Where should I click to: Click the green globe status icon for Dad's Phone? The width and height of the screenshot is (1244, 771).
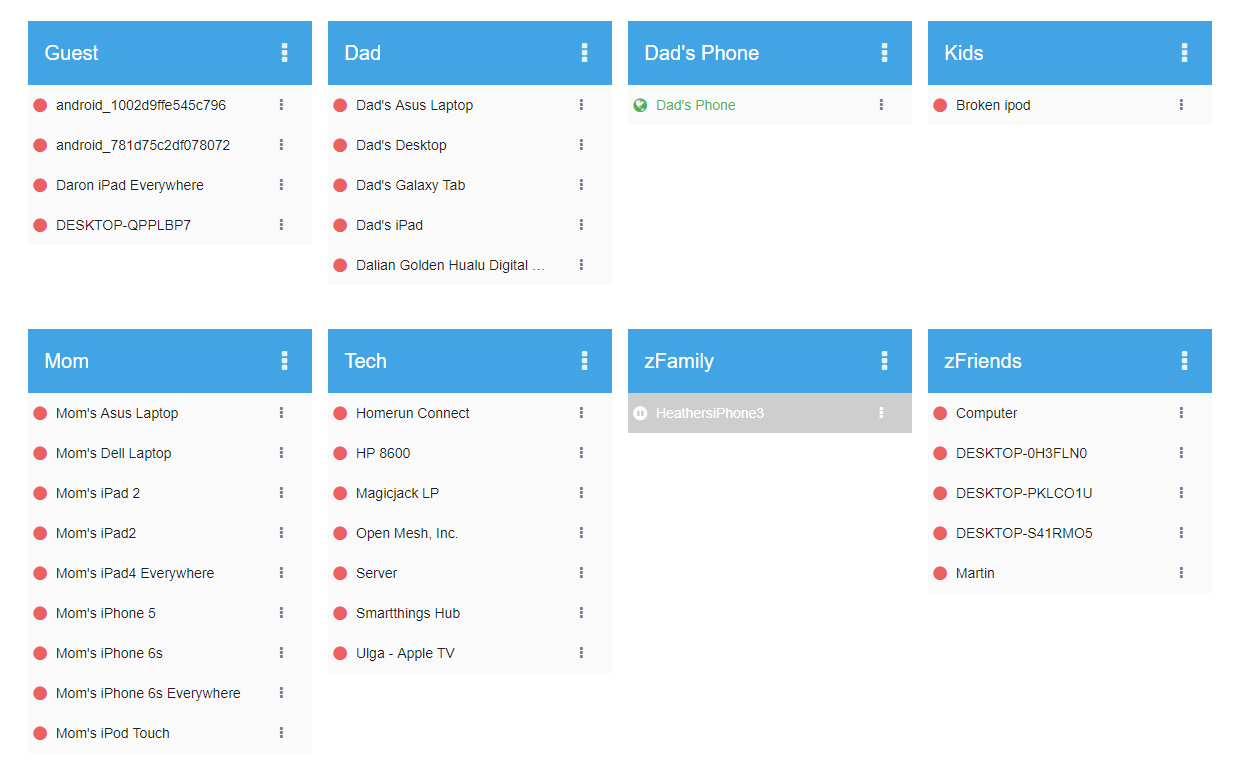click(x=640, y=105)
